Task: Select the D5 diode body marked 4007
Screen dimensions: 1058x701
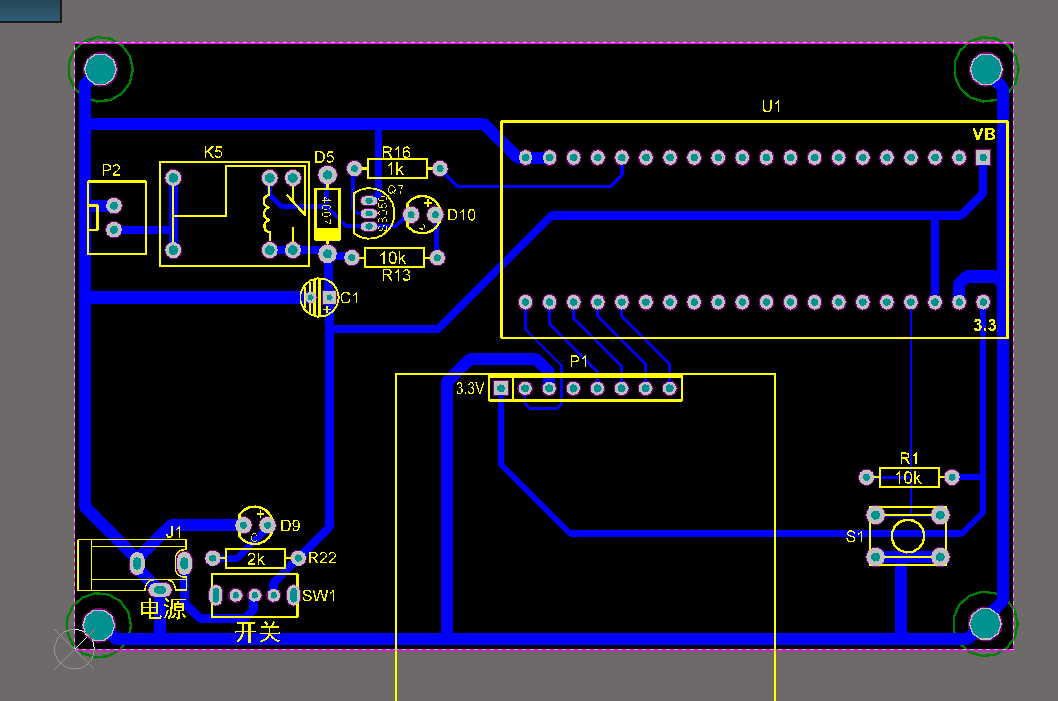Action: [x=327, y=215]
